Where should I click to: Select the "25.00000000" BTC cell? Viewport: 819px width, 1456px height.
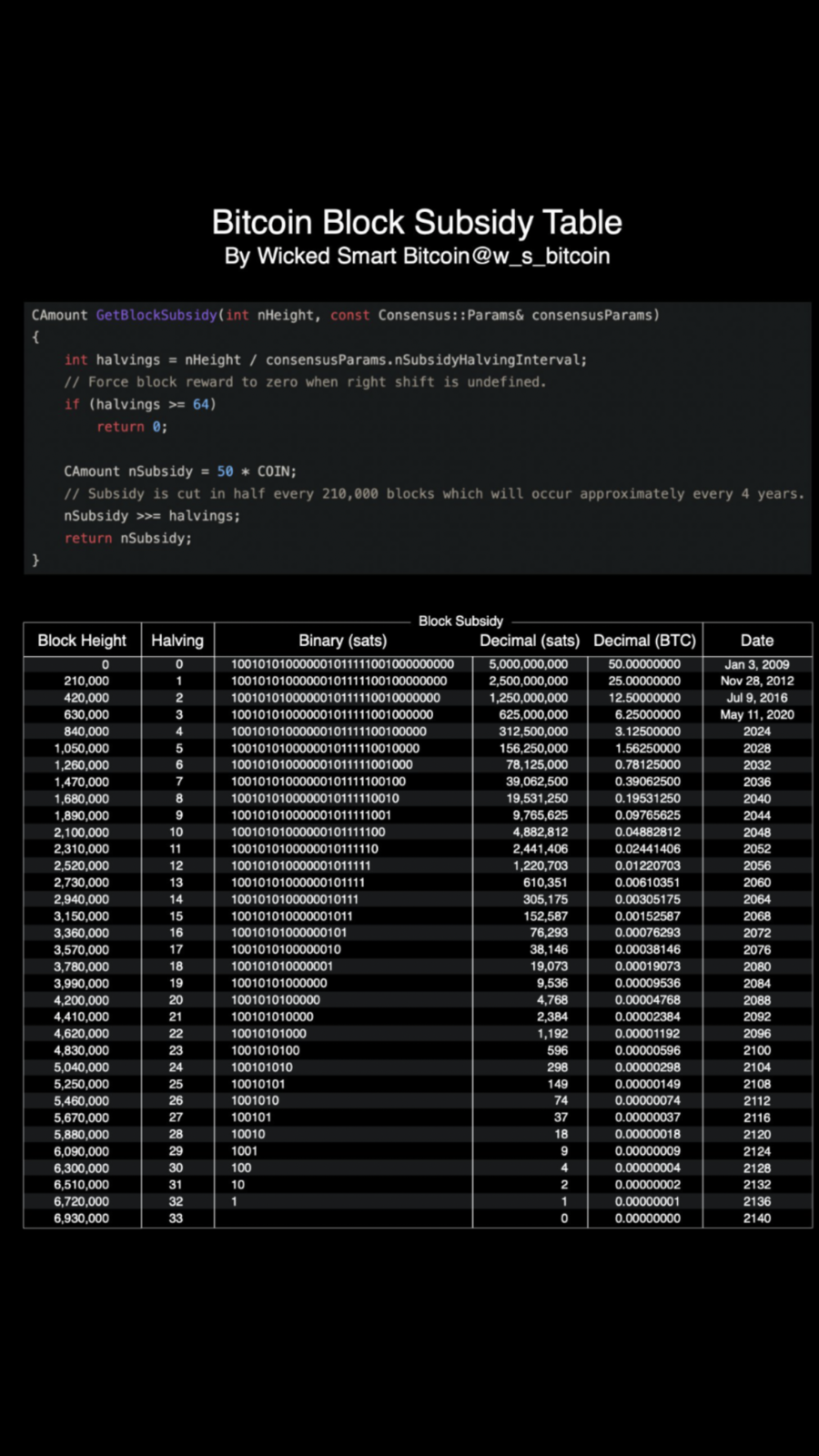(644, 681)
